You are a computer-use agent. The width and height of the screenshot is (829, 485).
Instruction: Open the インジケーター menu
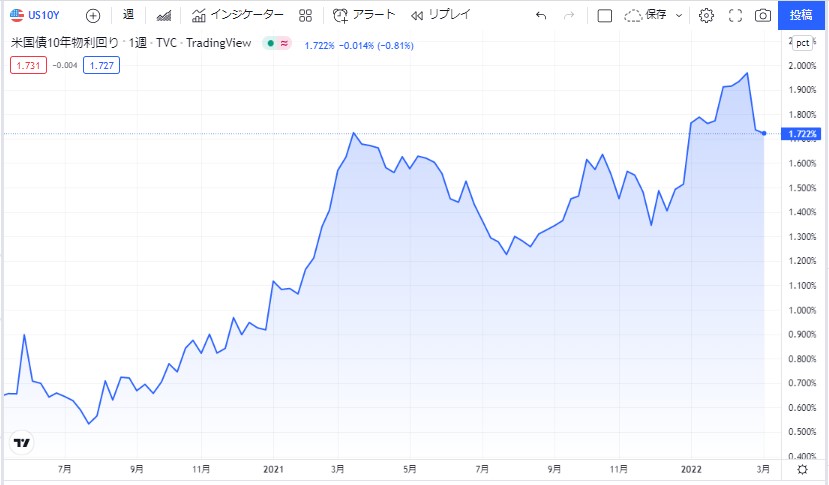coord(238,15)
